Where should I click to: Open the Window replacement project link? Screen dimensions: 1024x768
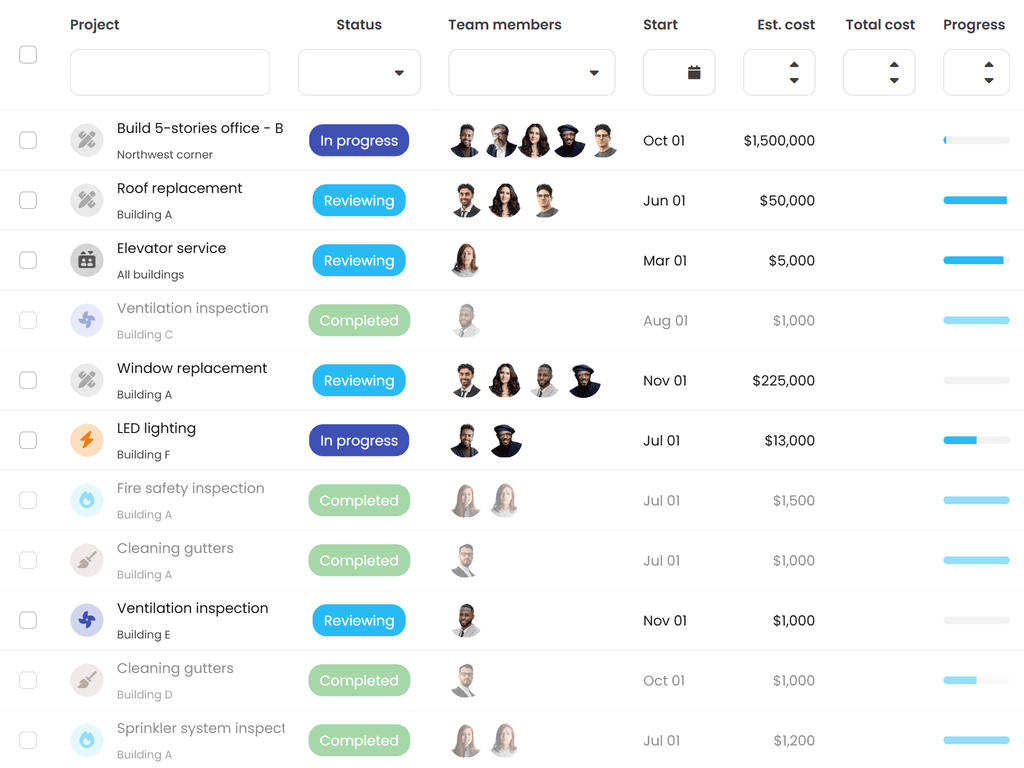[192, 368]
